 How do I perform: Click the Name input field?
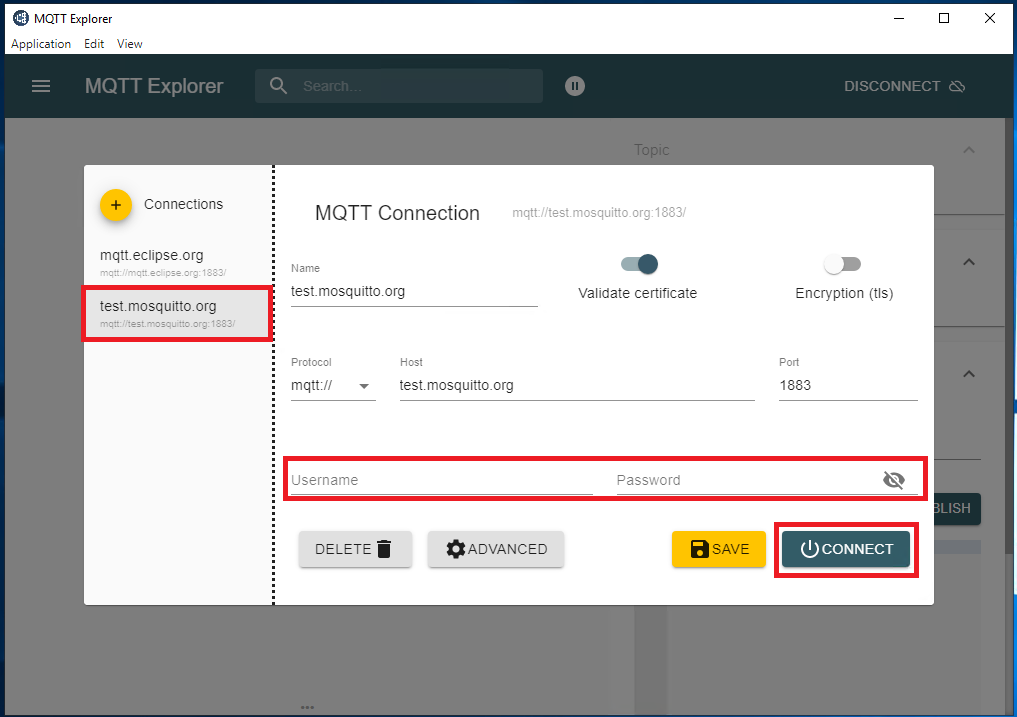pos(414,291)
